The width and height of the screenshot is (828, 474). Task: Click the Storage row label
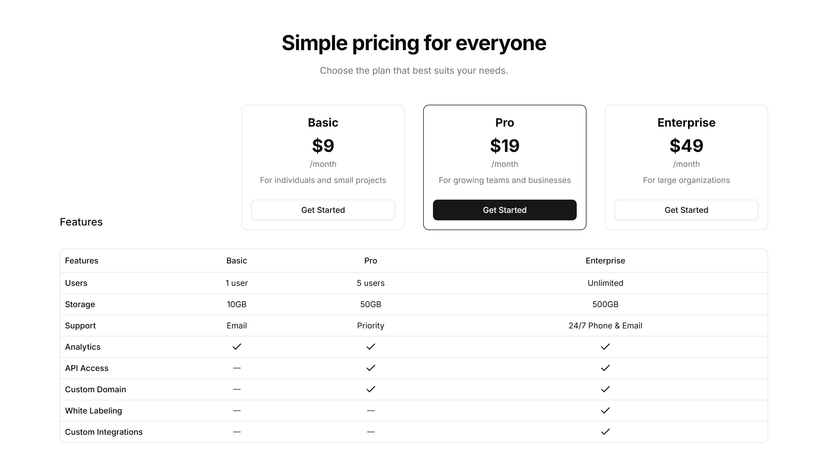(x=80, y=304)
